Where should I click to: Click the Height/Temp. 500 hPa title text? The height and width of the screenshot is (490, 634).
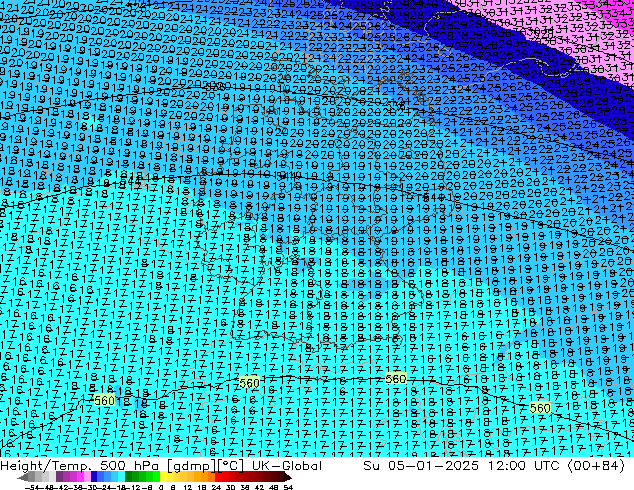point(80,466)
